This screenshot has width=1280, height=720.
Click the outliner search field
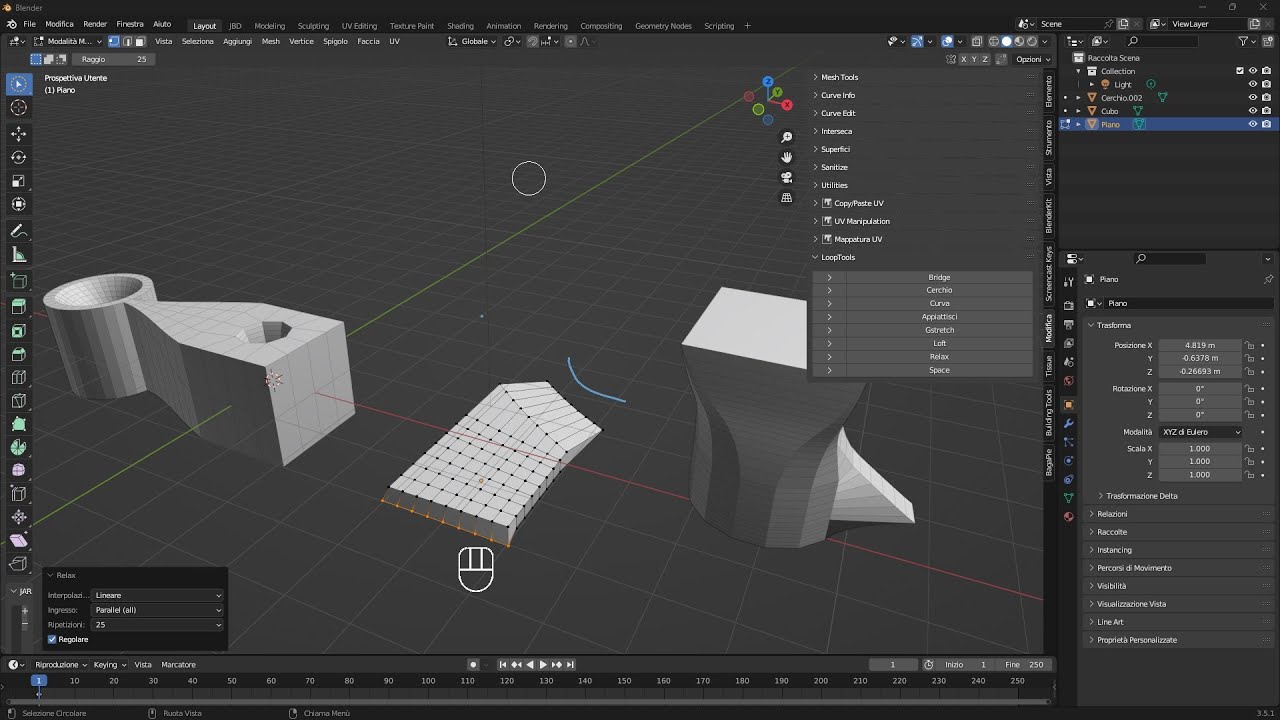click(1162, 41)
